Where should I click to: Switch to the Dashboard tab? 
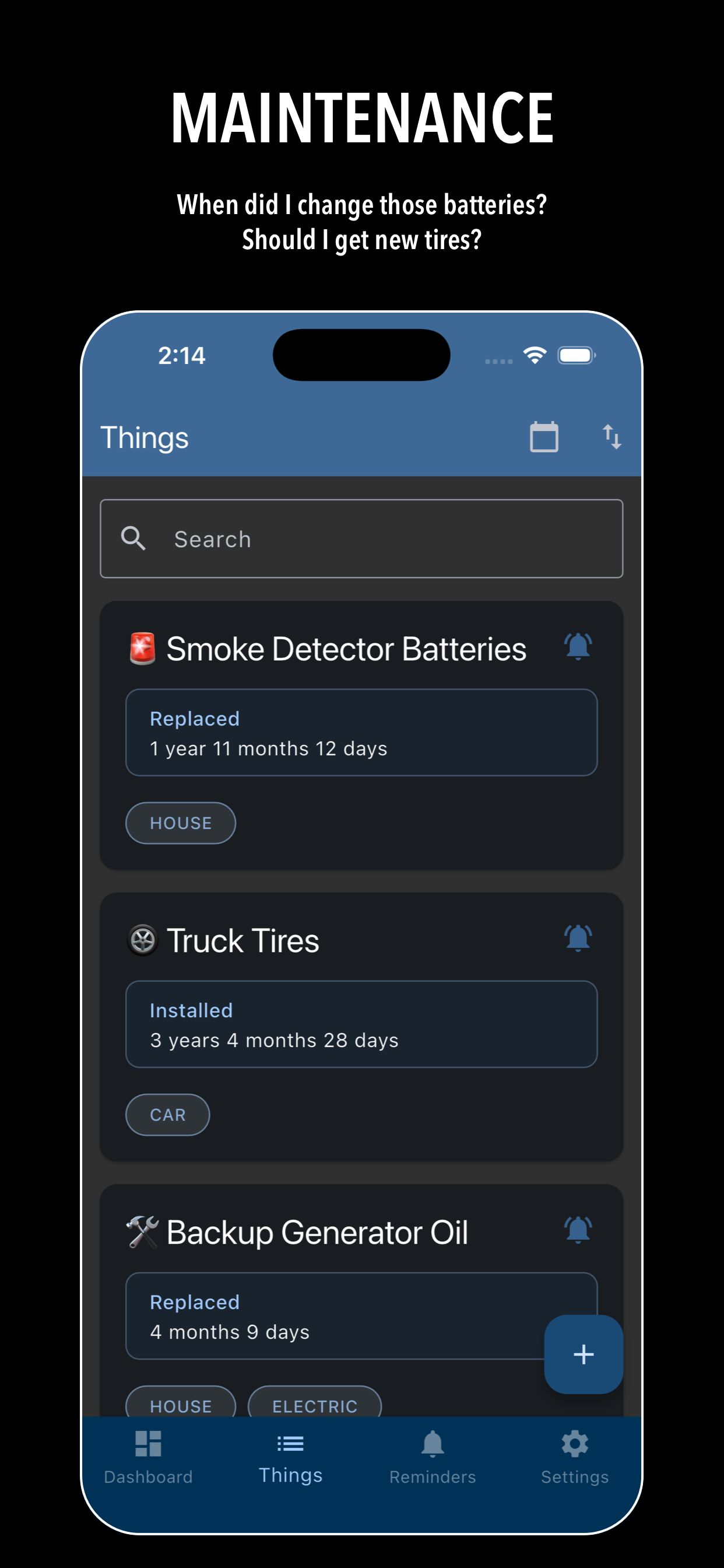pos(148,1457)
